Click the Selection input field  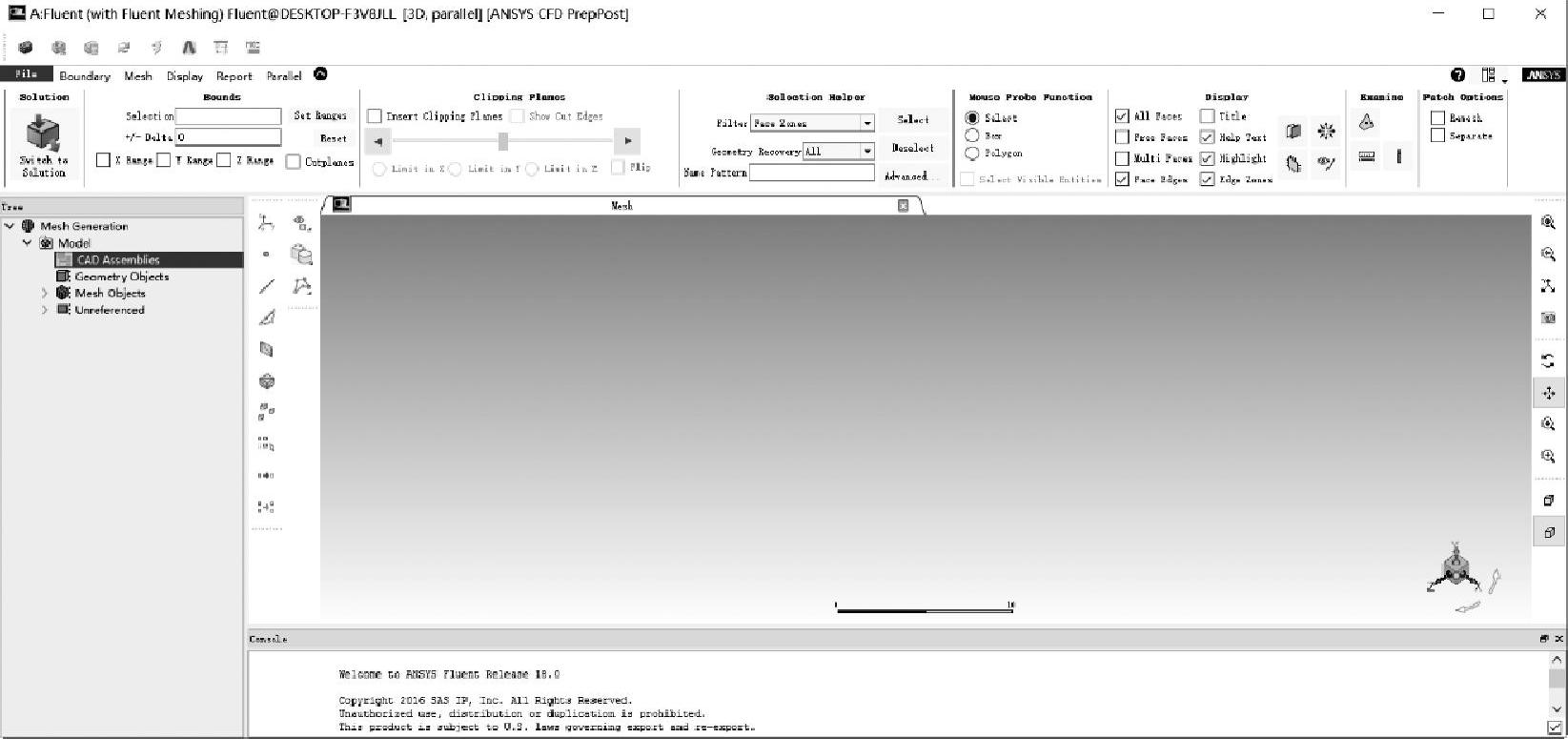[228, 116]
